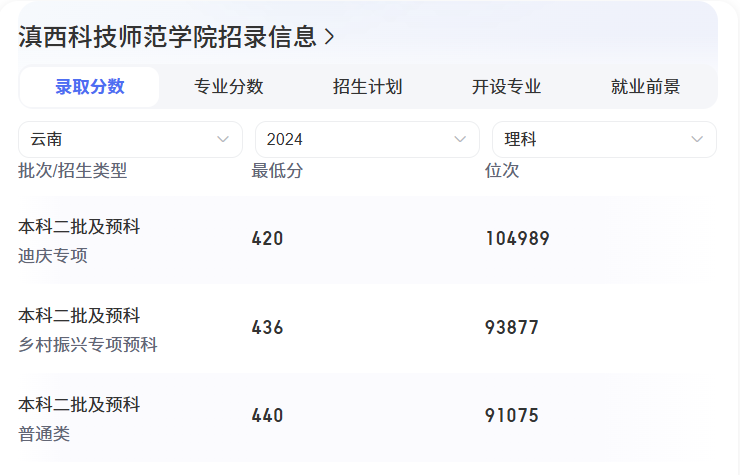Open the 开设专业 tab
This screenshot has width=740, height=475.
[506, 87]
